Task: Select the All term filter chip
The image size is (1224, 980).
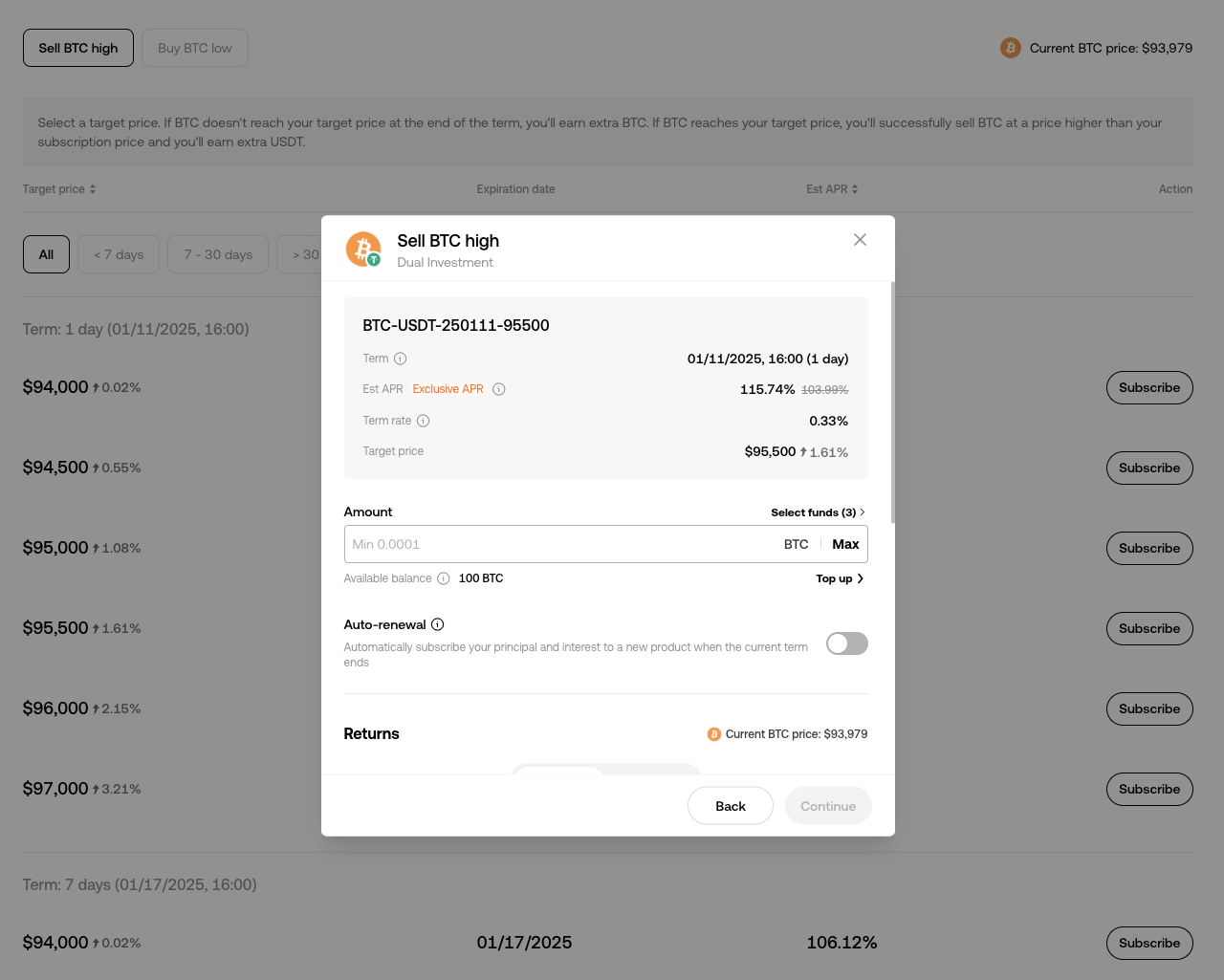Action: click(46, 254)
